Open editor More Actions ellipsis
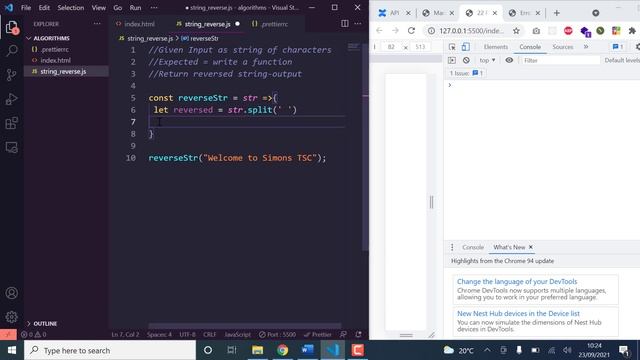Screen dimensions: 640x360 click(358, 24)
